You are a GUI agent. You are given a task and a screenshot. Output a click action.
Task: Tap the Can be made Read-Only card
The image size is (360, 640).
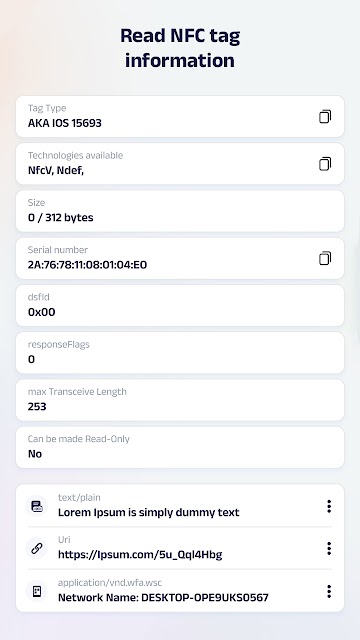click(180, 447)
